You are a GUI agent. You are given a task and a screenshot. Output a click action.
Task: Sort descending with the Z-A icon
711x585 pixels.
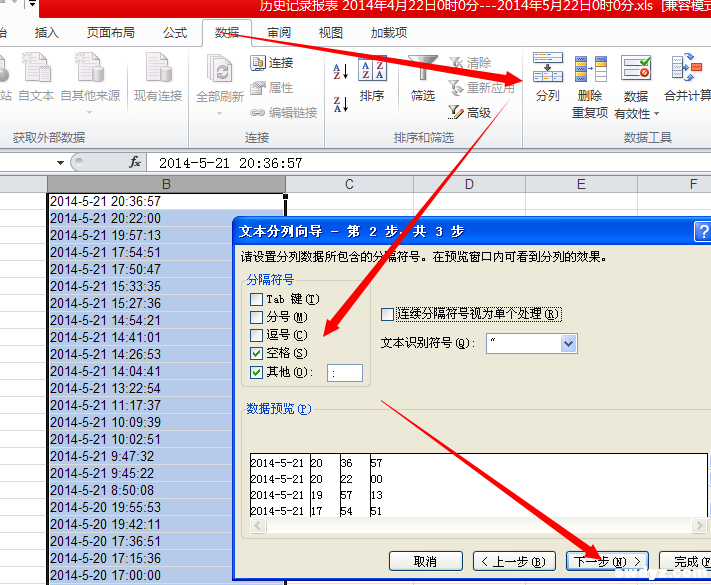(341, 104)
